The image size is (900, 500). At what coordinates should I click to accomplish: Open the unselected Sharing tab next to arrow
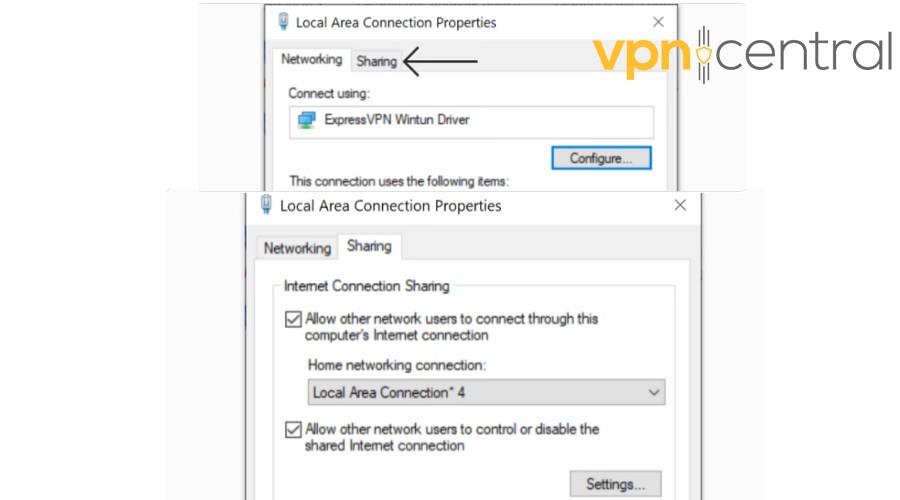(377, 61)
